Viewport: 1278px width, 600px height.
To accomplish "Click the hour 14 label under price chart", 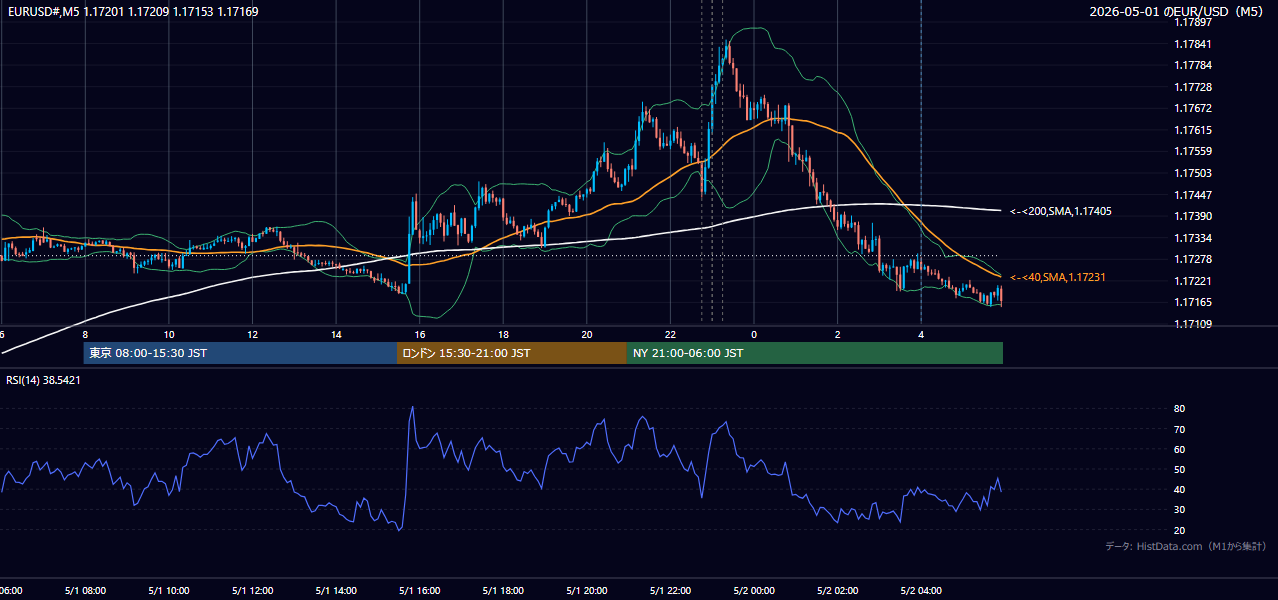I will coord(336,334).
